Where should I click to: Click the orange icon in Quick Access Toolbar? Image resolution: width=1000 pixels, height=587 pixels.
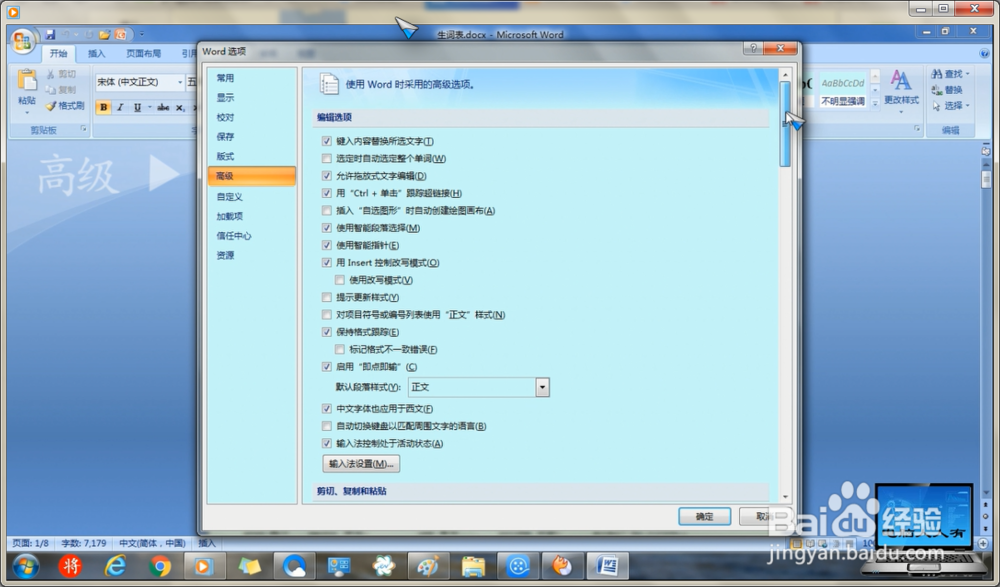(x=120, y=34)
